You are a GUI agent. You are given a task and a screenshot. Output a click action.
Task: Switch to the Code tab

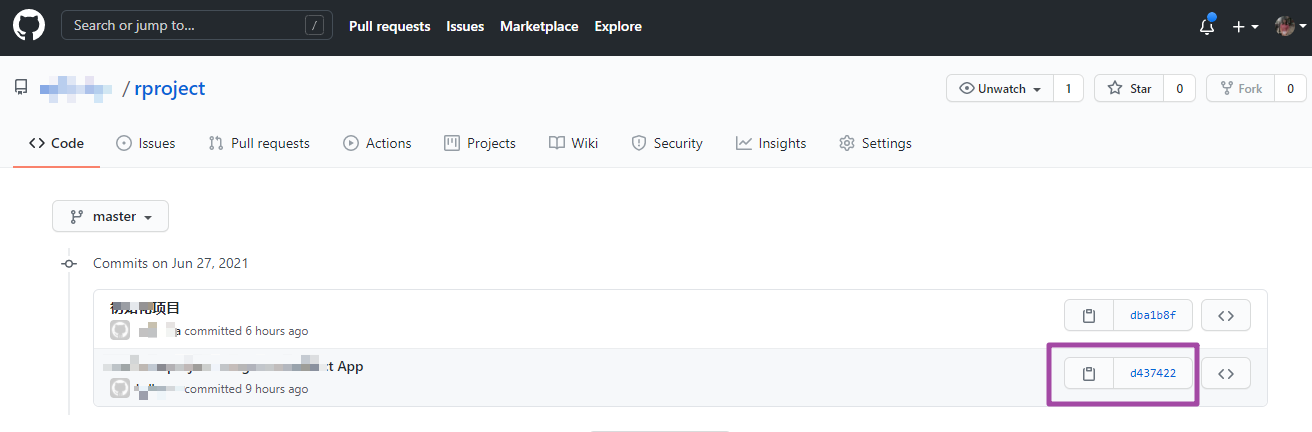[x=56, y=143]
